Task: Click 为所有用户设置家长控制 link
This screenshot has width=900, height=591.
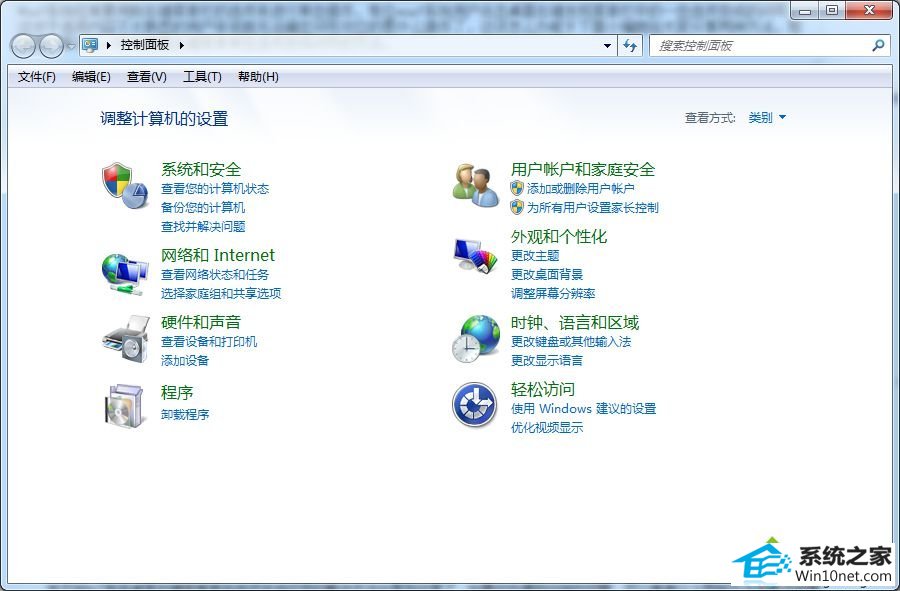Action: click(592, 207)
